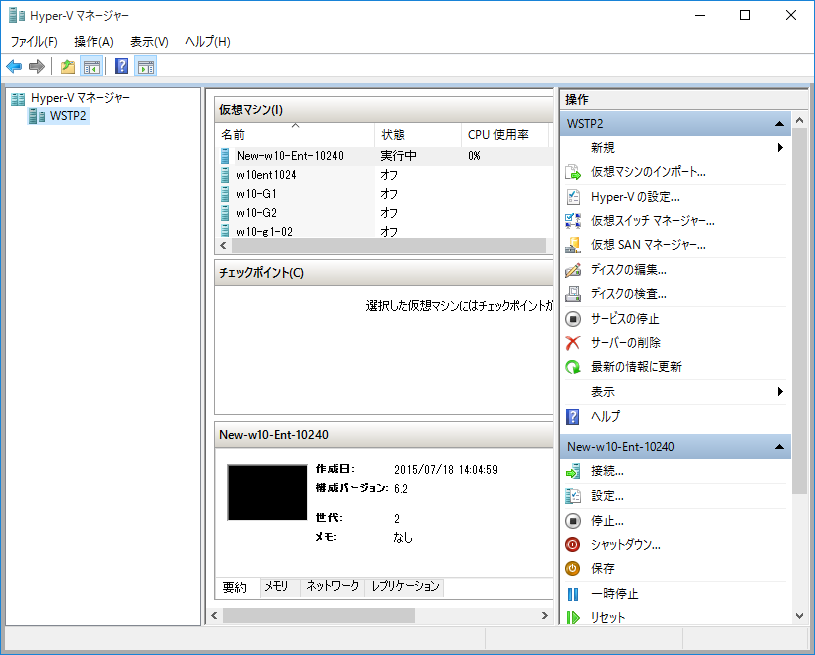Viewport: 815px width, 655px height.
Task: Click the VM list horizontal scroll left arrow
Action: pyautogui.click(x=224, y=245)
